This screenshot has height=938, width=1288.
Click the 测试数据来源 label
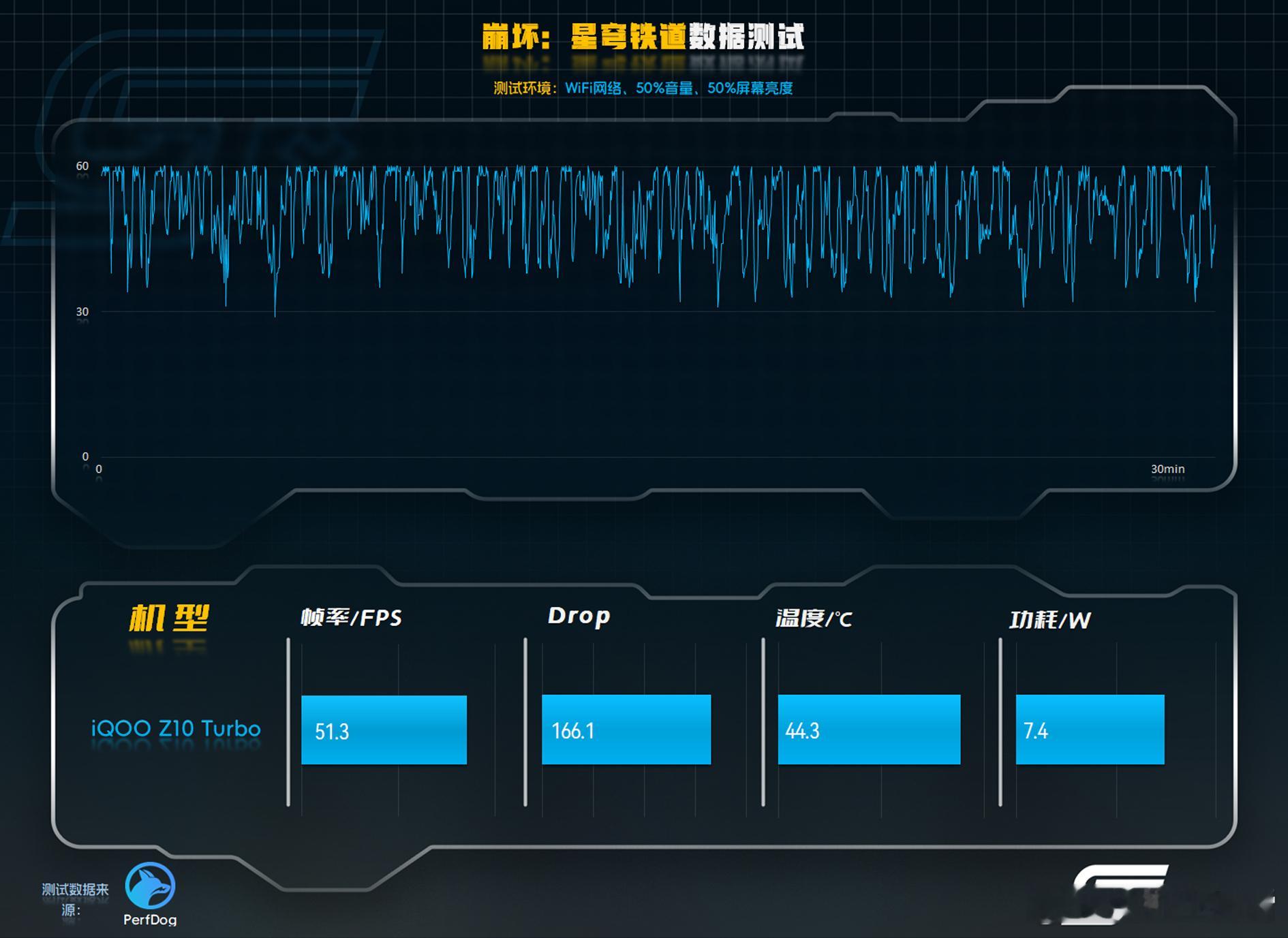pos(75,899)
